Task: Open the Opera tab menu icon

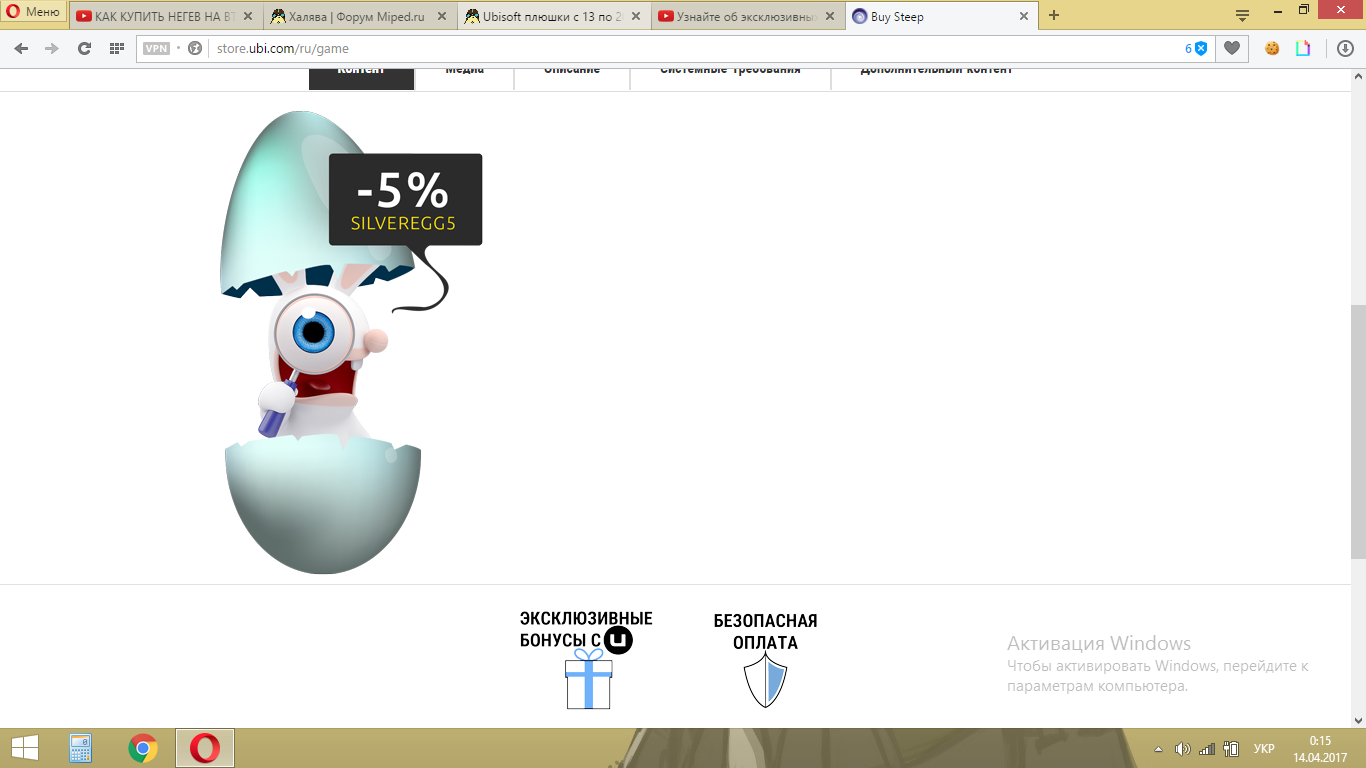Action: (x=1243, y=16)
